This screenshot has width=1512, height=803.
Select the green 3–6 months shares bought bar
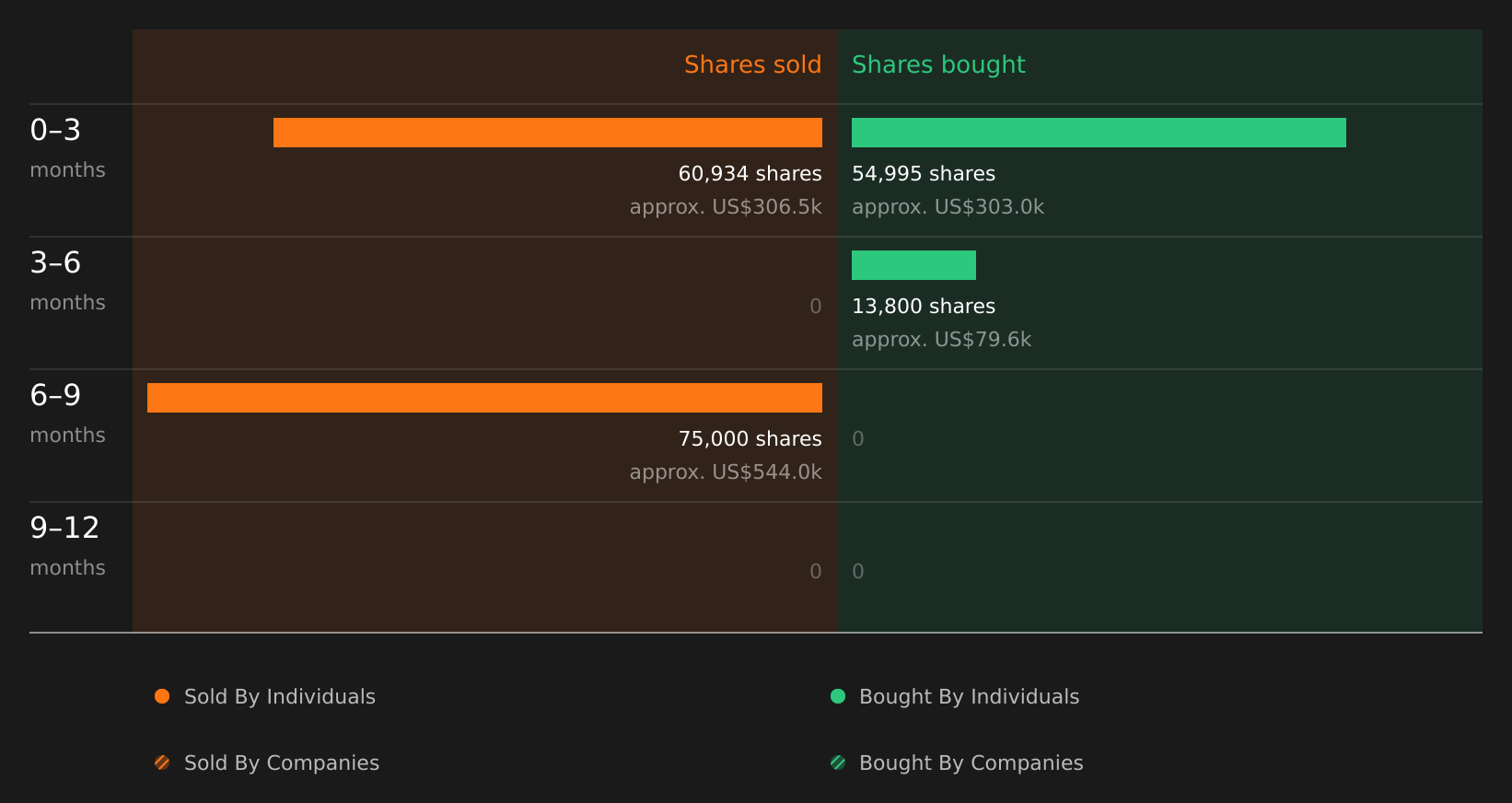pyautogui.click(x=913, y=265)
